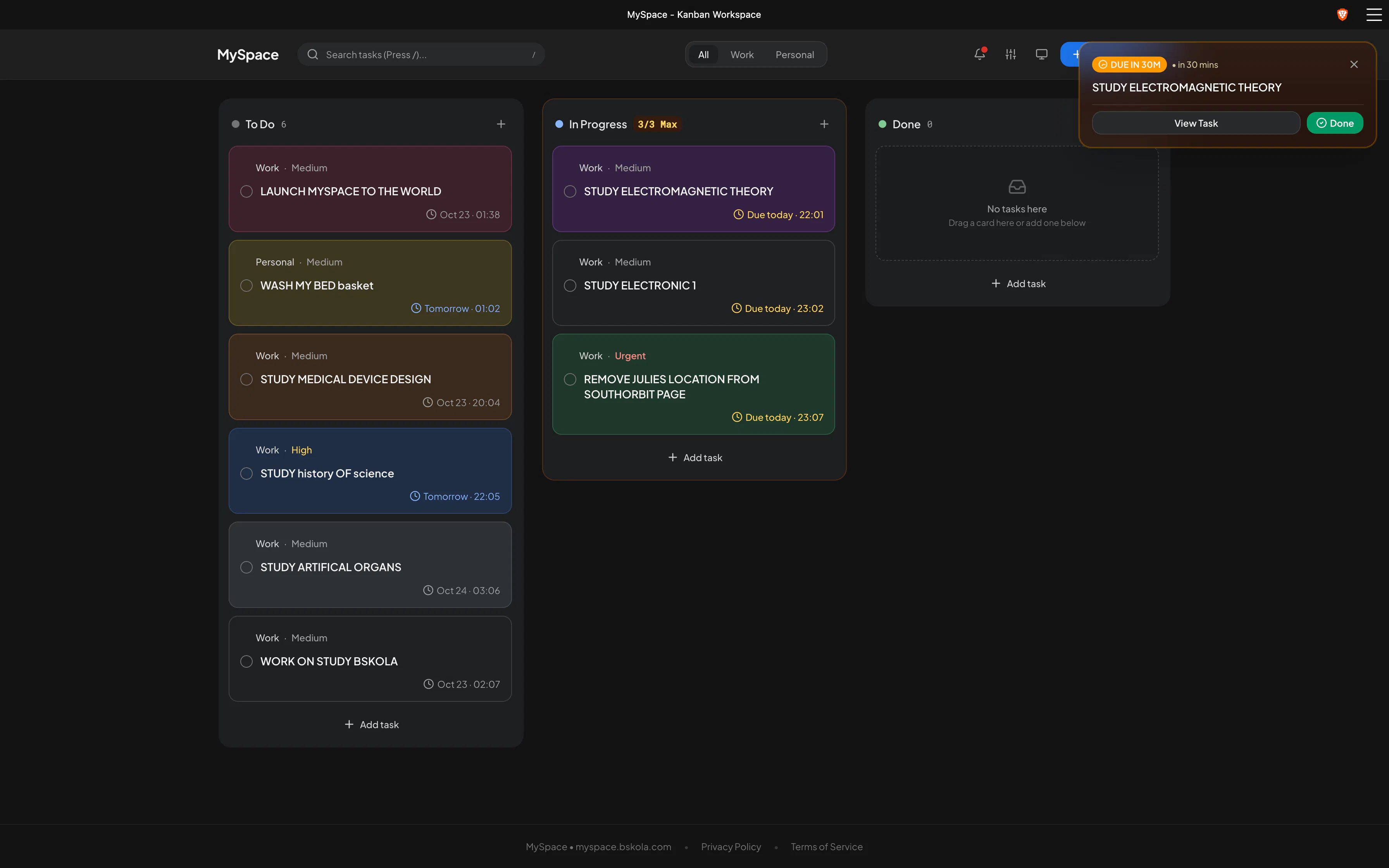Open the browser hamburger menu
This screenshot has height=868, width=1389.
[x=1374, y=14]
